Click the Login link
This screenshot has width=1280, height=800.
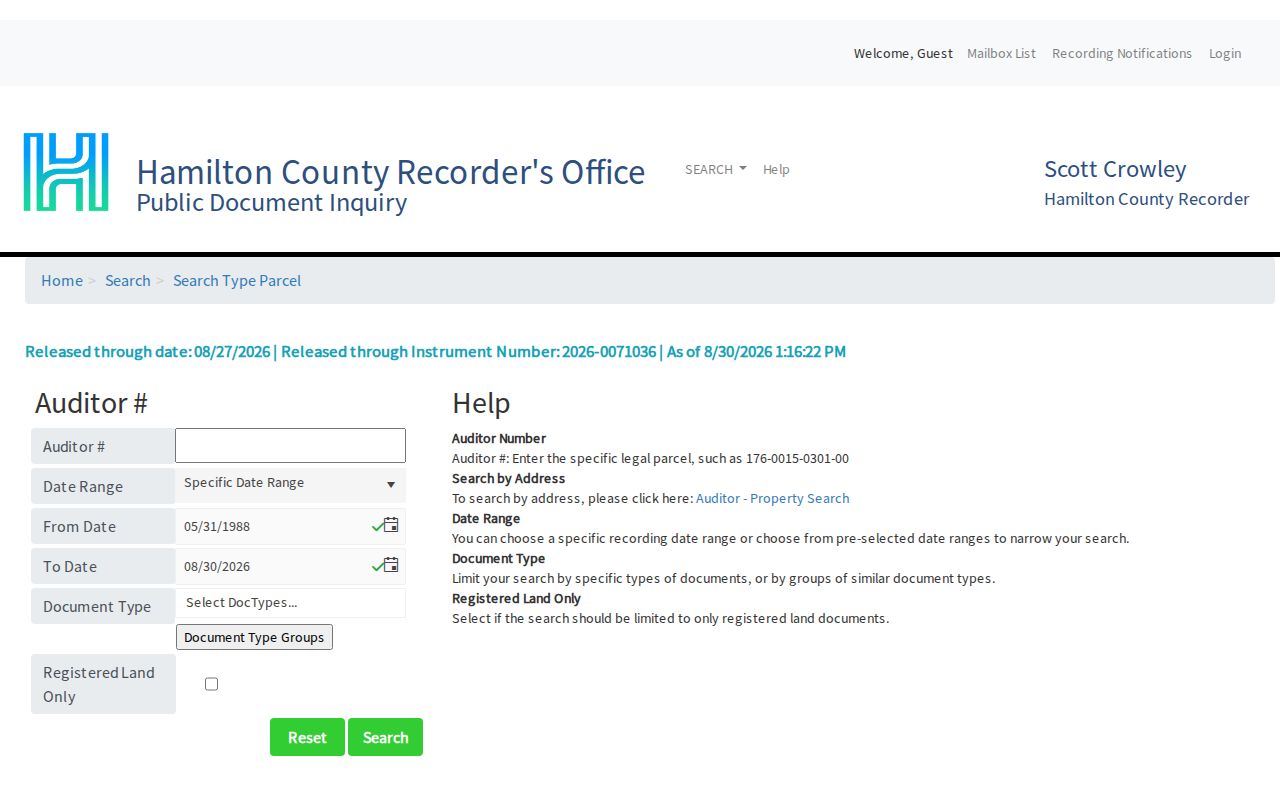(1225, 53)
